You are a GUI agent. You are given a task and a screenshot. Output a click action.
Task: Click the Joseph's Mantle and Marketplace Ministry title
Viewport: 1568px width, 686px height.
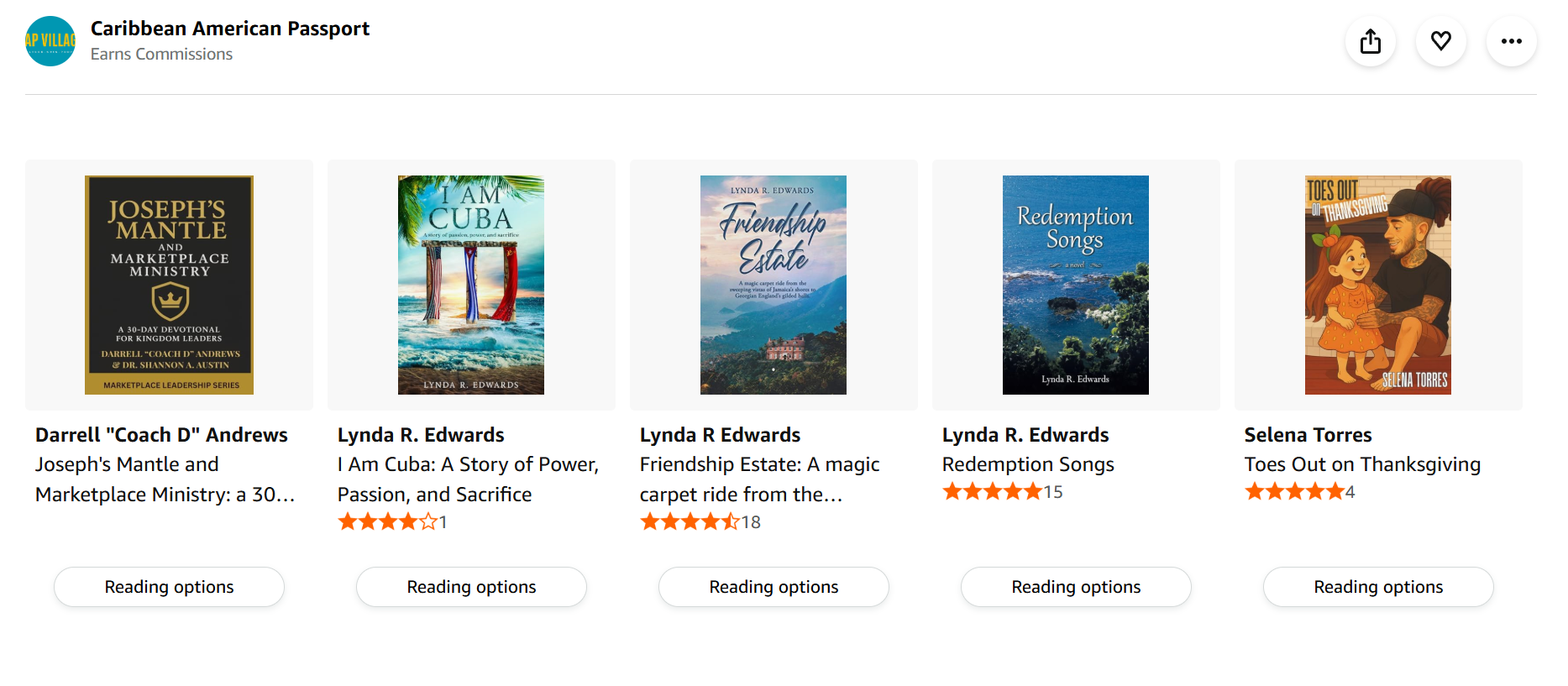(x=165, y=479)
